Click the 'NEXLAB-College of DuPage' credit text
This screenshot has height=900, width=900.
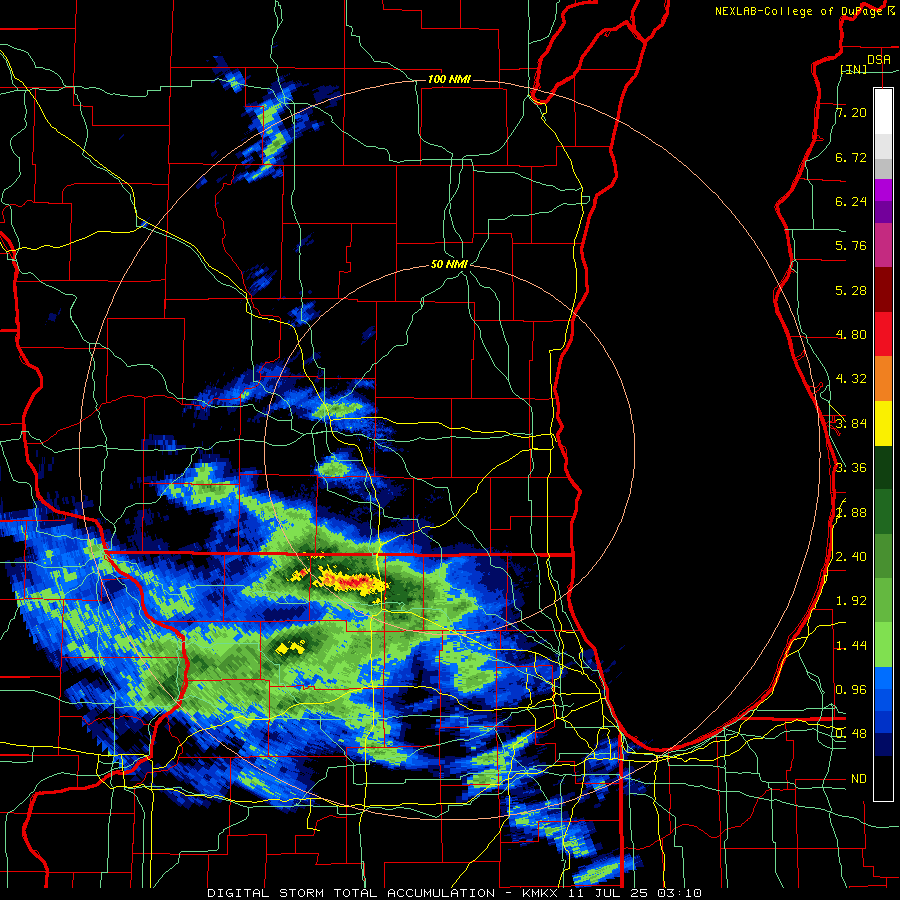coord(799,11)
